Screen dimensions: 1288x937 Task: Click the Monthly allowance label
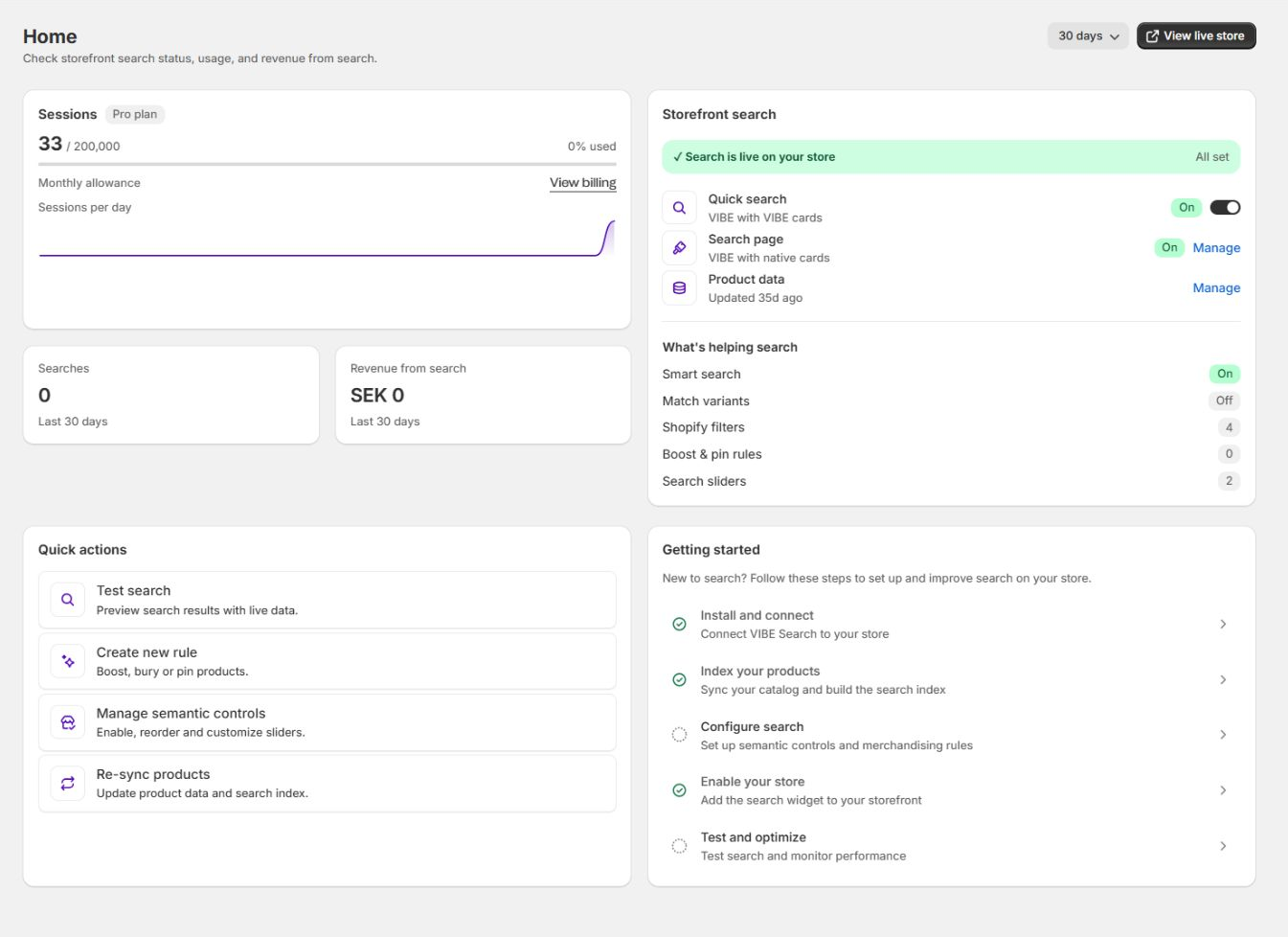[x=89, y=183]
